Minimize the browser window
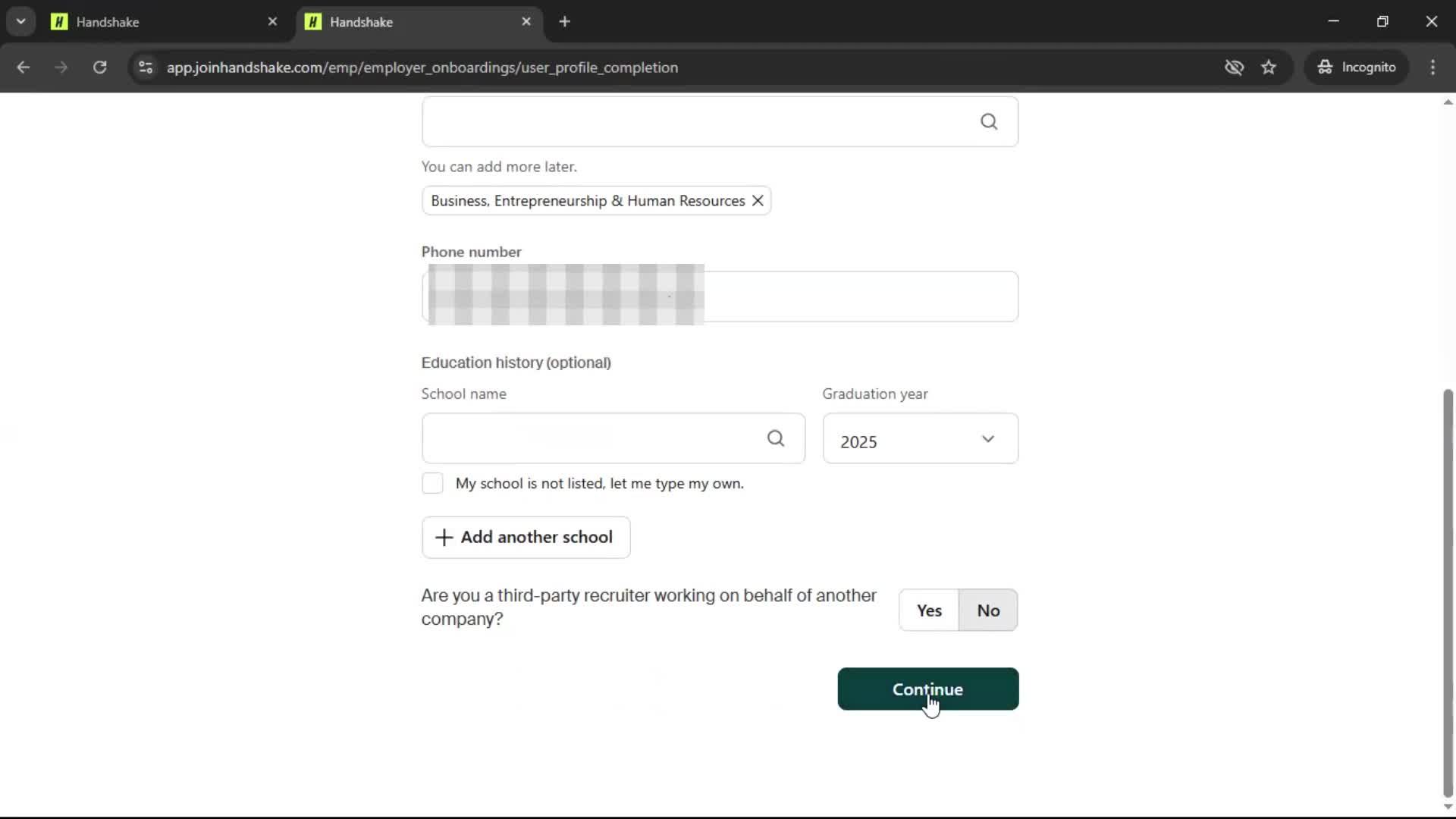Viewport: 1456px width, 819px height. [x=1333, y=22]
